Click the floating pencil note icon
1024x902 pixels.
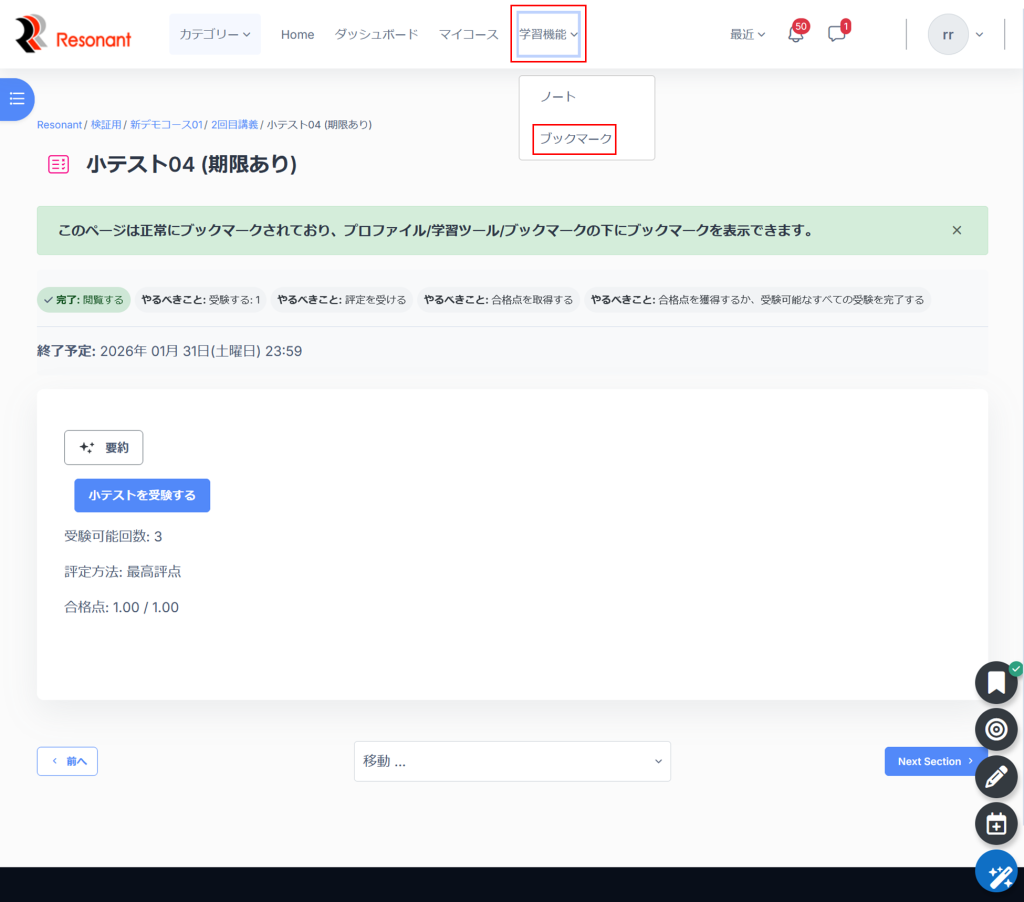point(995,776)
